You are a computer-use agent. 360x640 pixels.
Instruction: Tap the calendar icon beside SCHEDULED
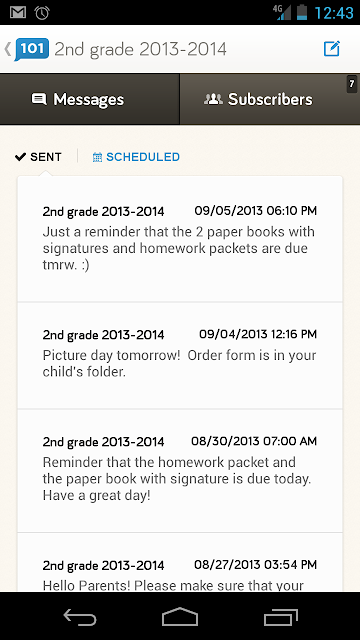(x=97, y=157)
